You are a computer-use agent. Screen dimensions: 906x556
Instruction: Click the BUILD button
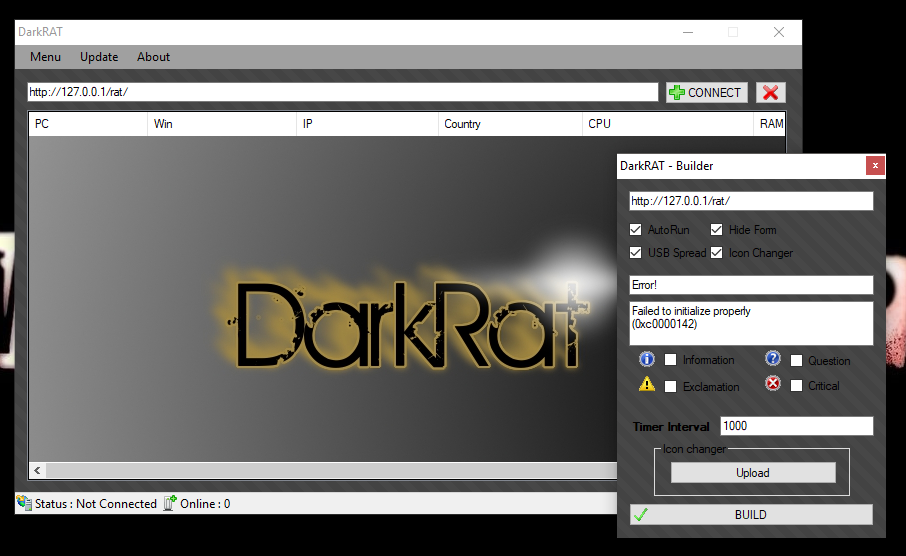tap(751, 514)
